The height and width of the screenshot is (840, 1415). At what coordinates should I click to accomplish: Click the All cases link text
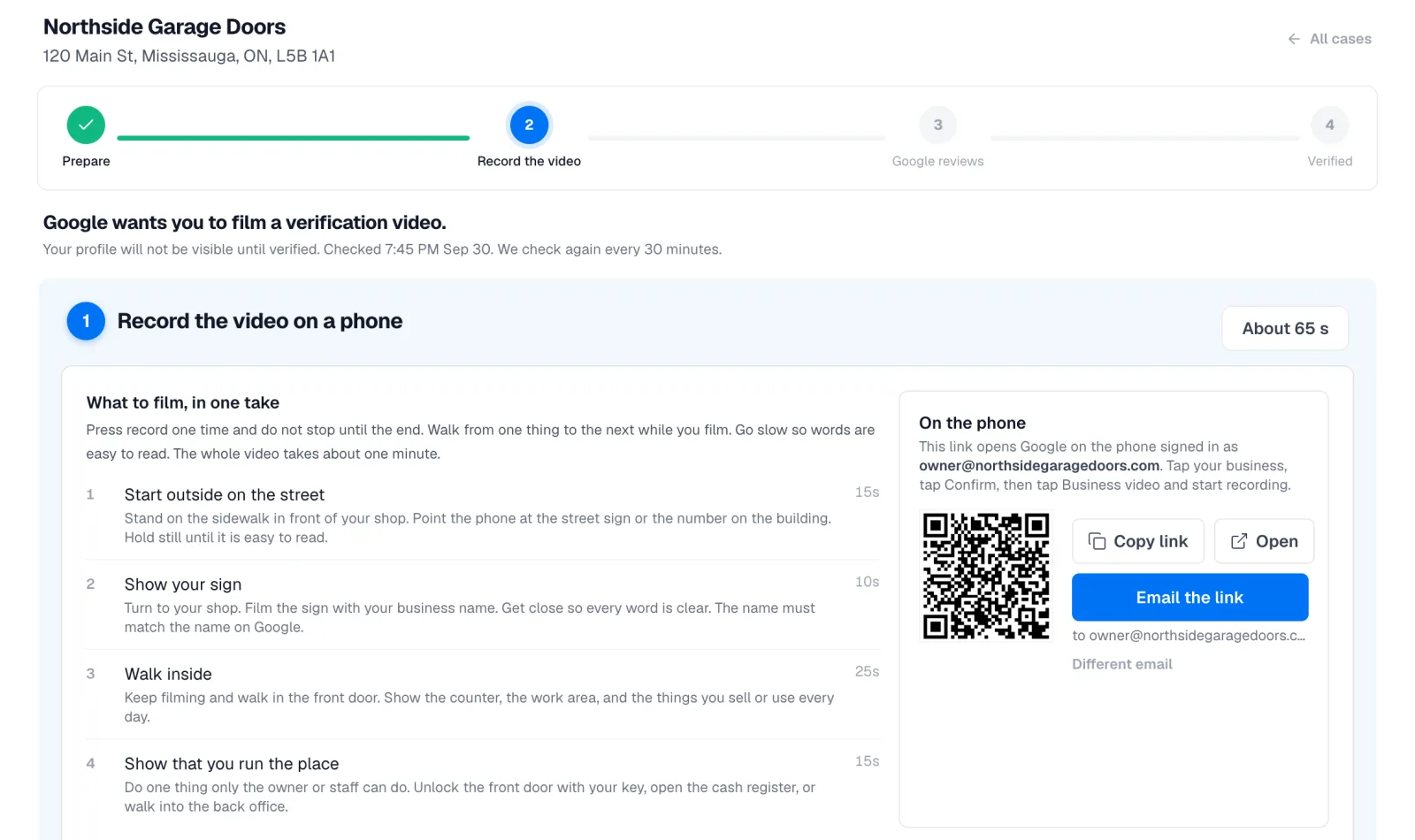(1340, 39)
